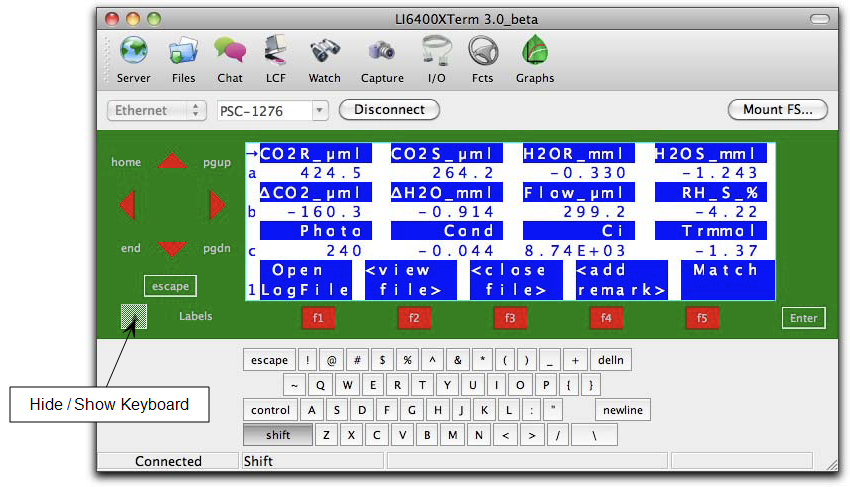Viewport: 850px width, 487px height.
Task: Select <add remark> soft key label
Action: point(622,280)
